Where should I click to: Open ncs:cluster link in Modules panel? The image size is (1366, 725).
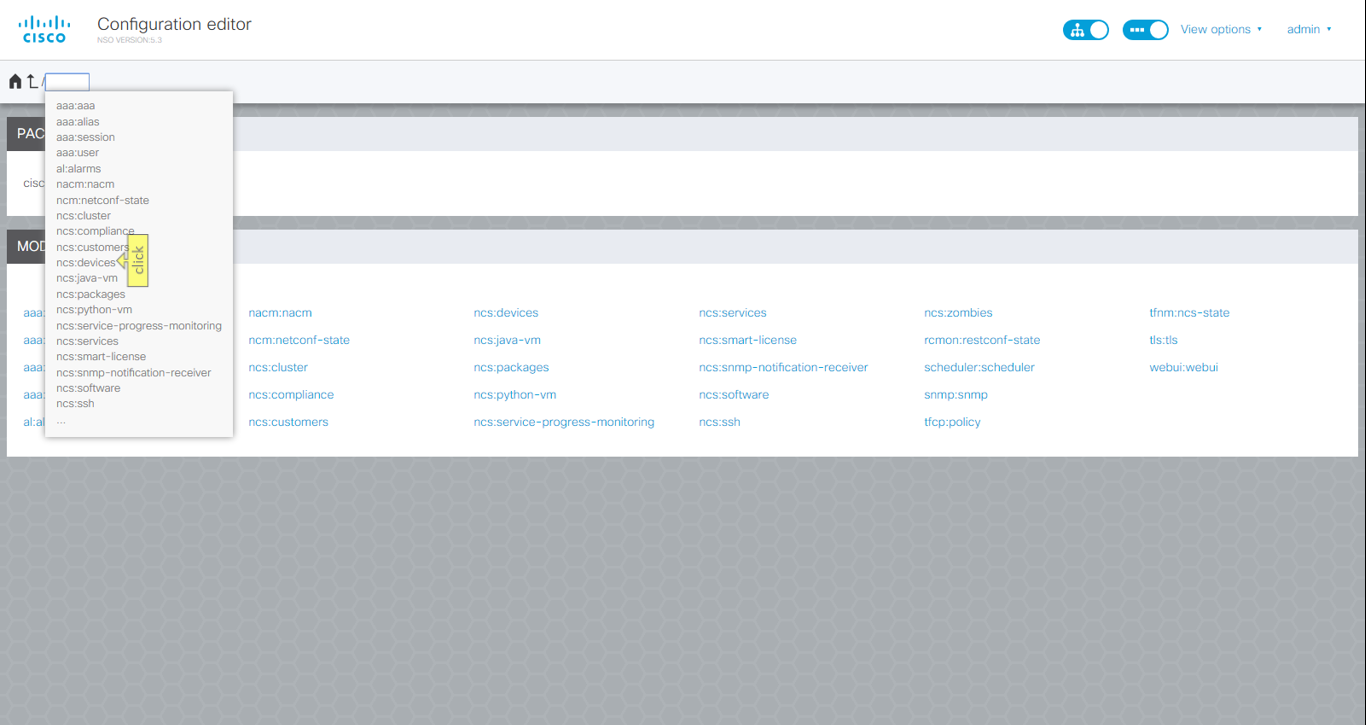(x=278, y=367)
